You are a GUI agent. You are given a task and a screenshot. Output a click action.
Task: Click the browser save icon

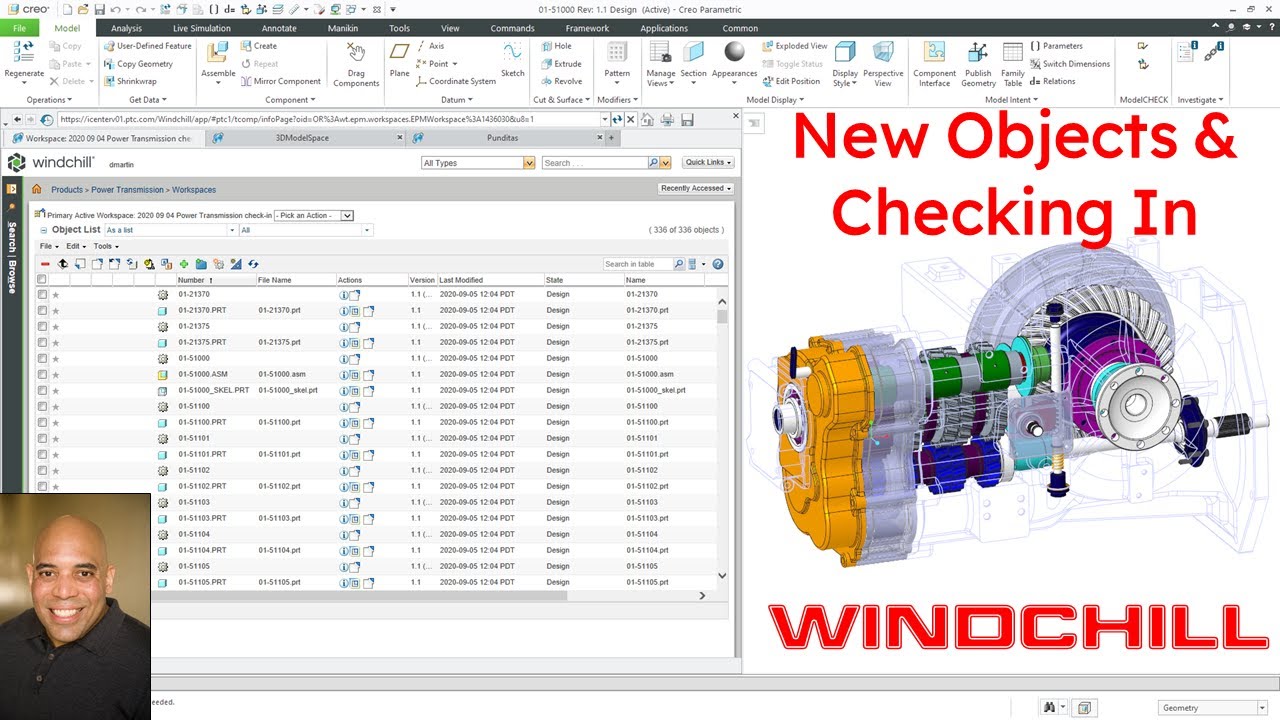click(687, 120)
